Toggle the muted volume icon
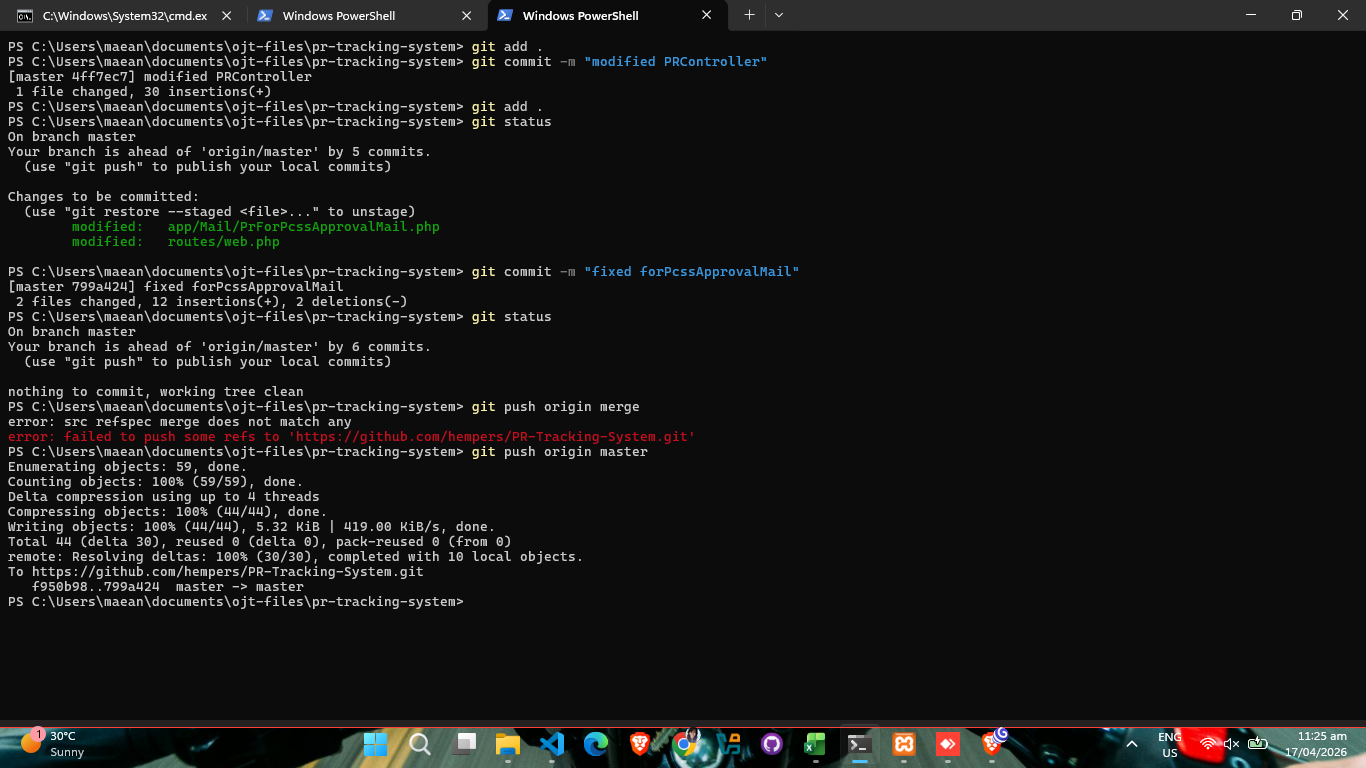The height and width of the screenshot is (768, 1366). pyautogui.click(x=1232, y=744)
